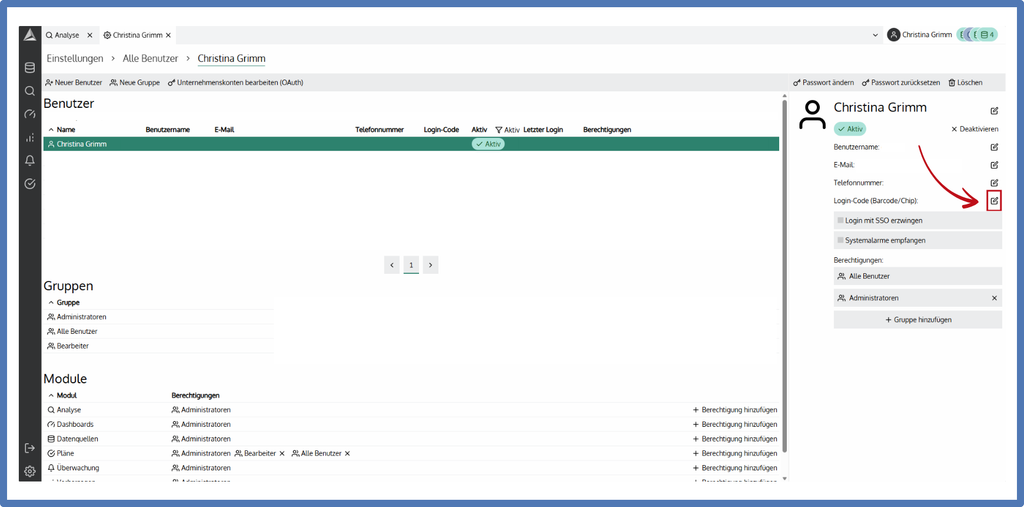Open the settings gear in the sidebar
Viewport: 1024px width, 507px height.
point(29,471)
